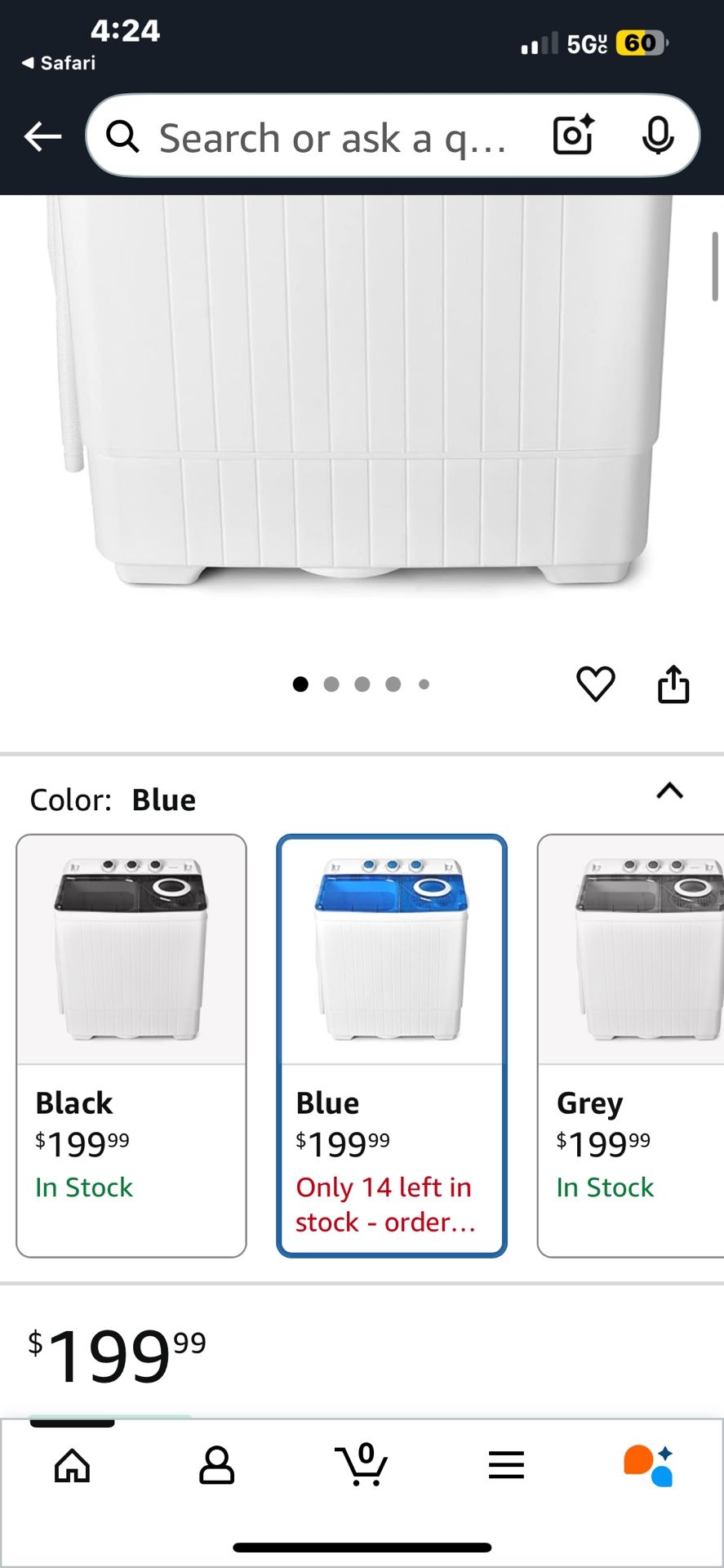Select Black color option
Screen dimensions: 724x1568
pyautogui.click(x=131, y=1045)
